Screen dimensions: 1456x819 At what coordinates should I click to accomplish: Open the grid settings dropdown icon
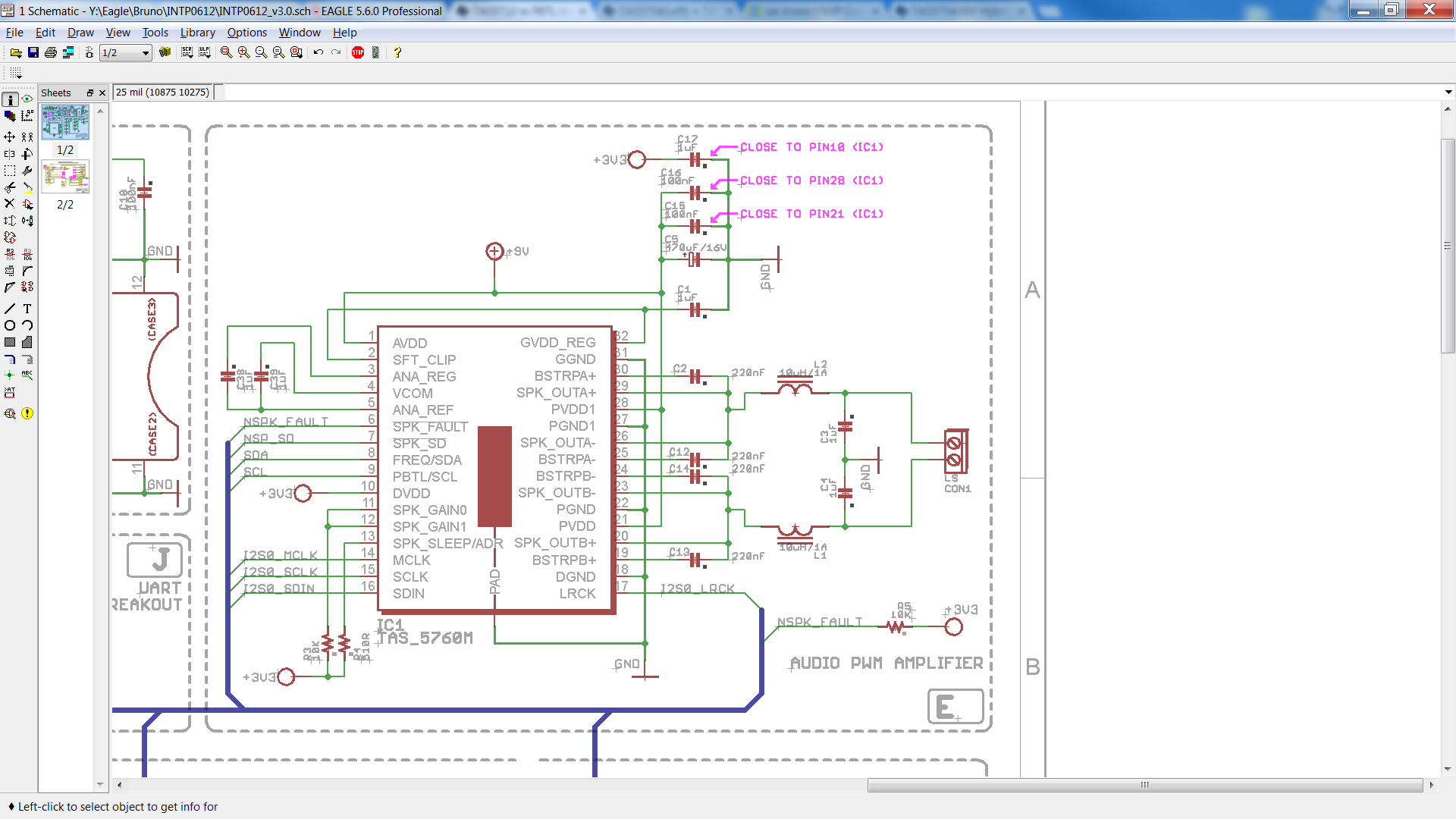coord(16,73)
